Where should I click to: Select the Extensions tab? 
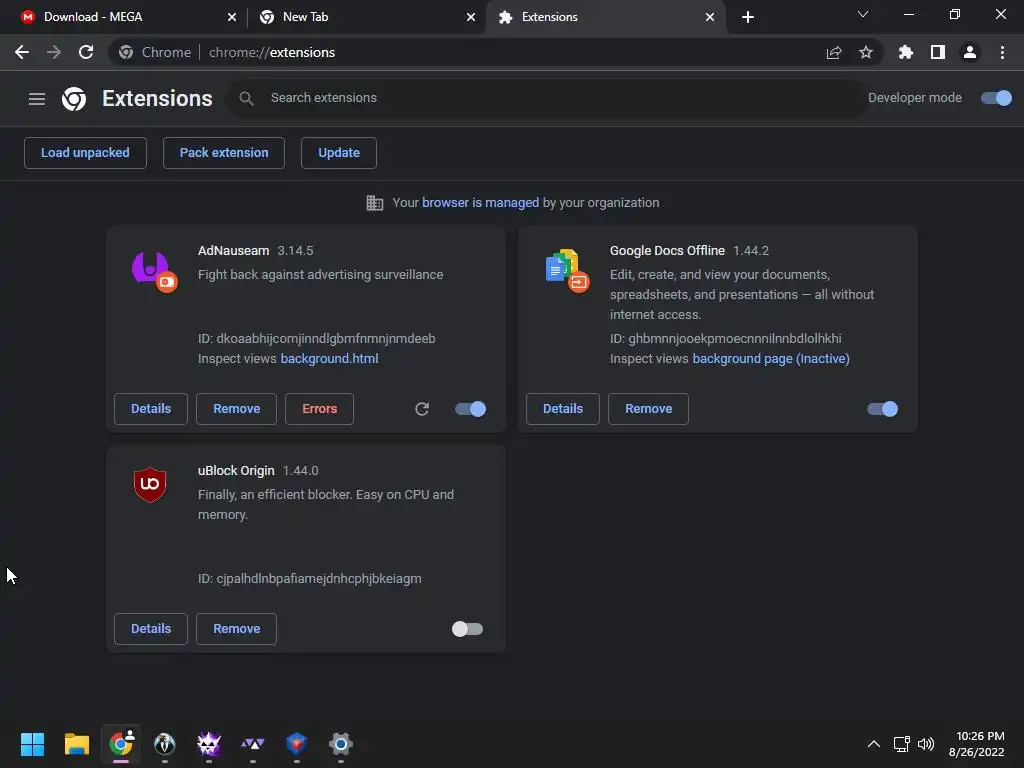tap(605, 17)
